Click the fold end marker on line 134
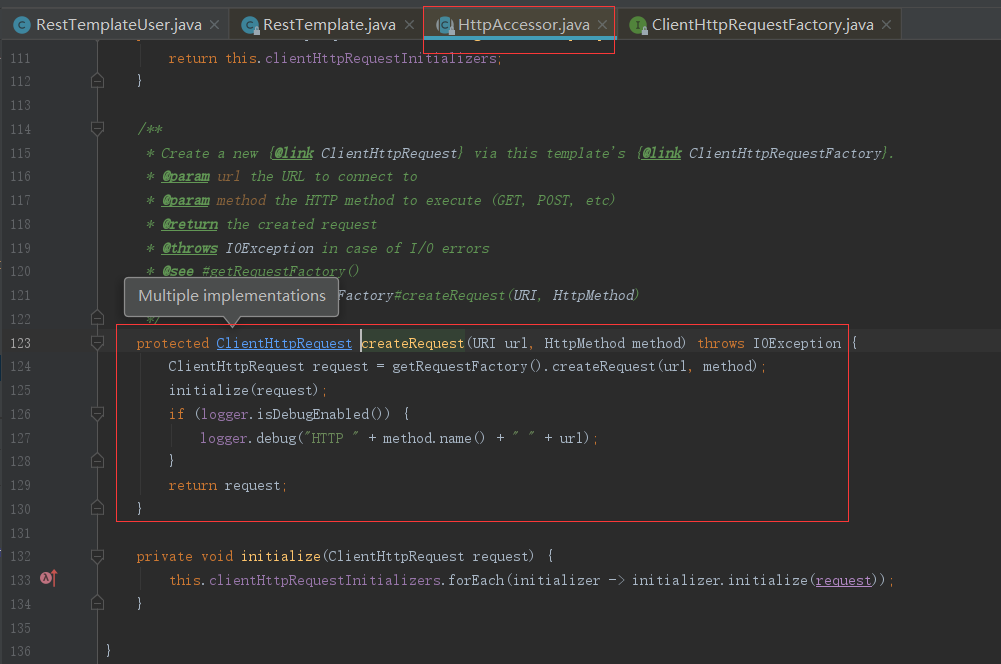This screenshot has width=1001, height=664. pos(98,603)
